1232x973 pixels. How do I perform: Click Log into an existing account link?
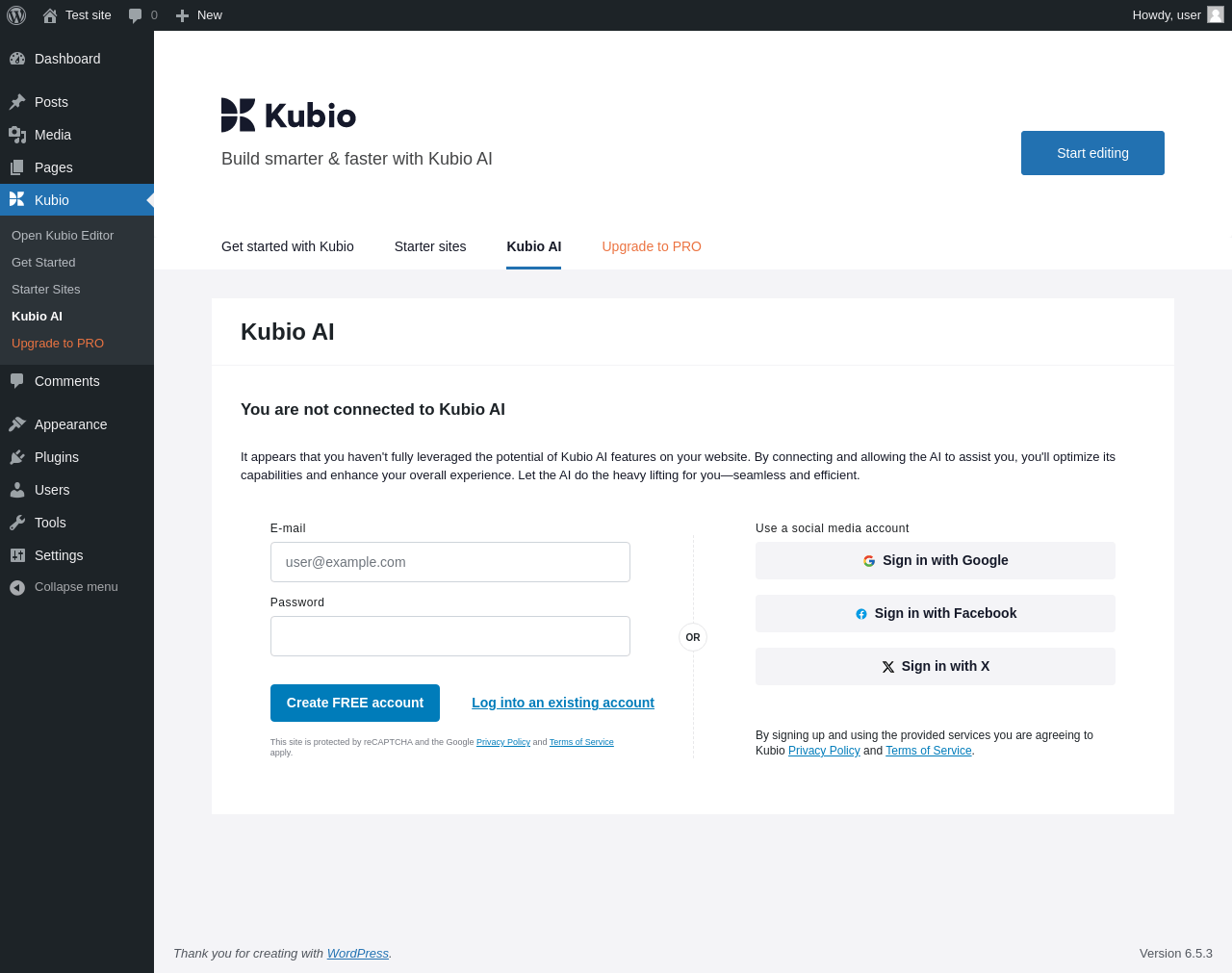coord(563,703)
